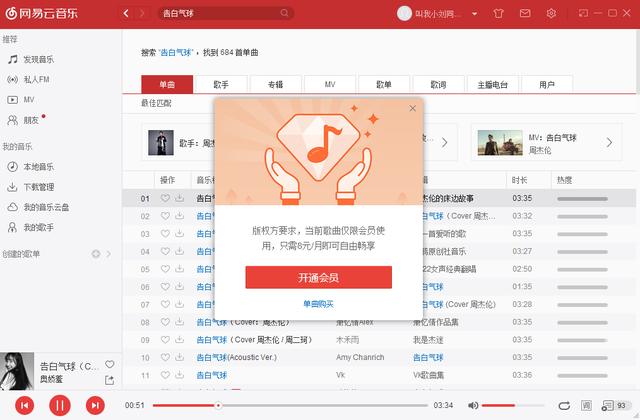Click the 时长 column header
The image size is (640, 420).
520,180
